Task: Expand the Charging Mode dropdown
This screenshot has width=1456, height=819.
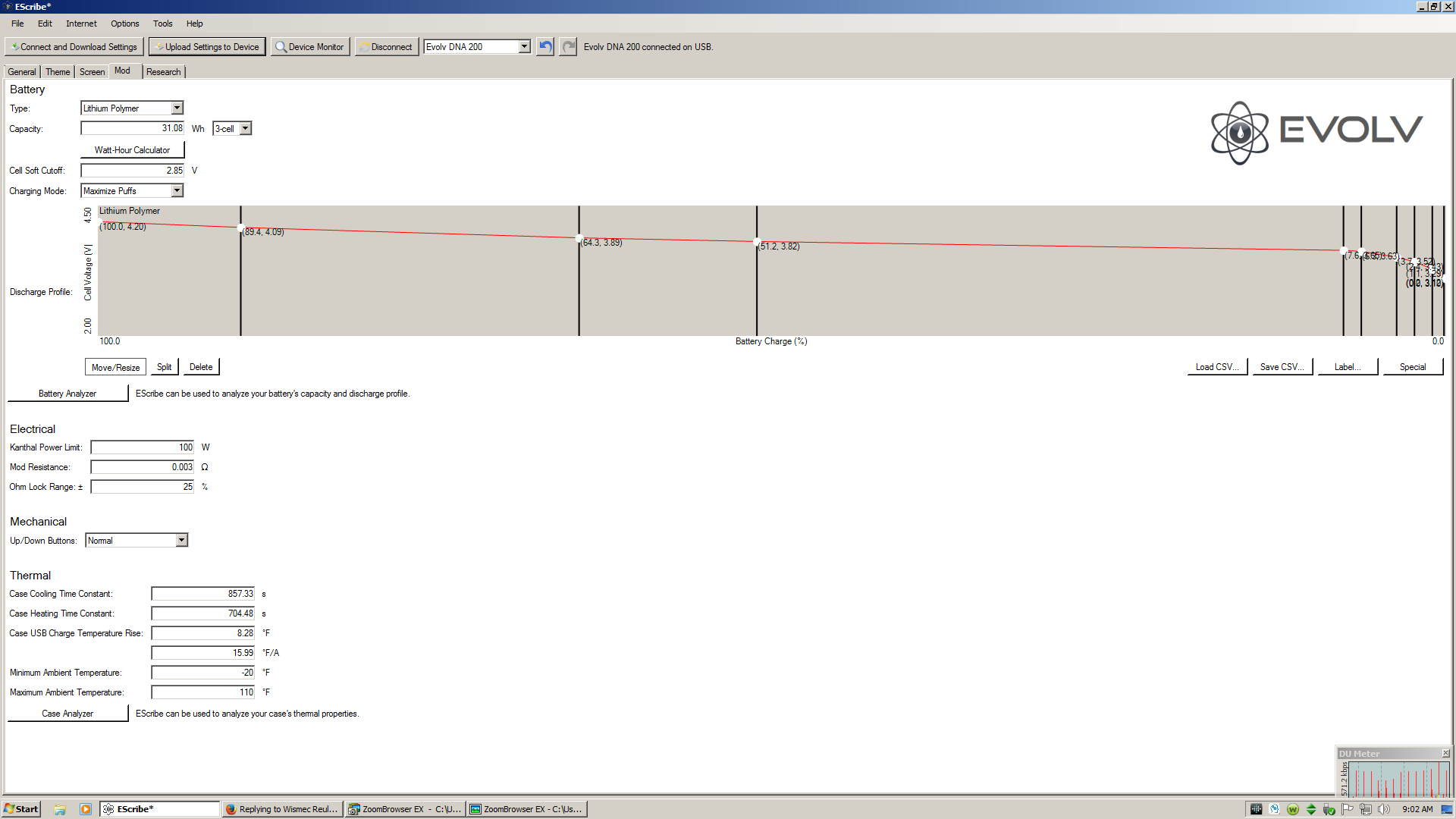Action: [x=177, y=191]
